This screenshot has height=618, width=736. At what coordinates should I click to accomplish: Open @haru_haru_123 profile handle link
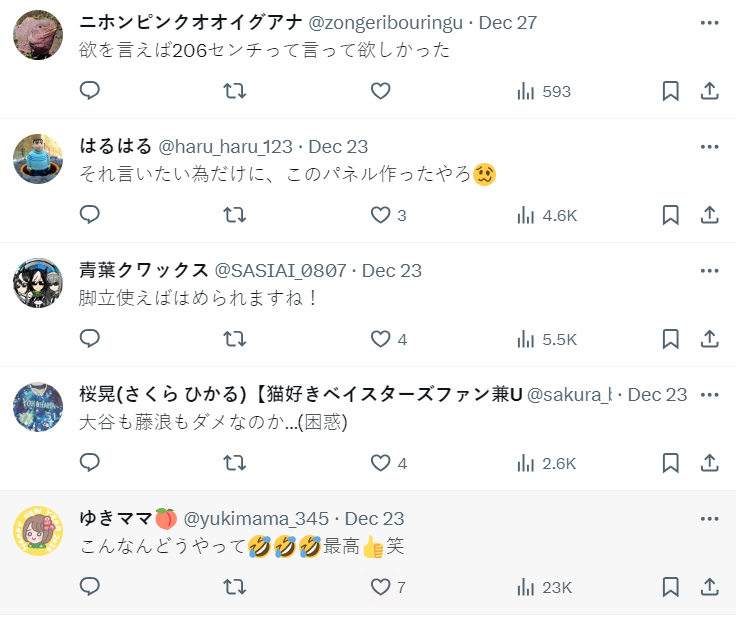pyautogui.click(x=225, y=147)
